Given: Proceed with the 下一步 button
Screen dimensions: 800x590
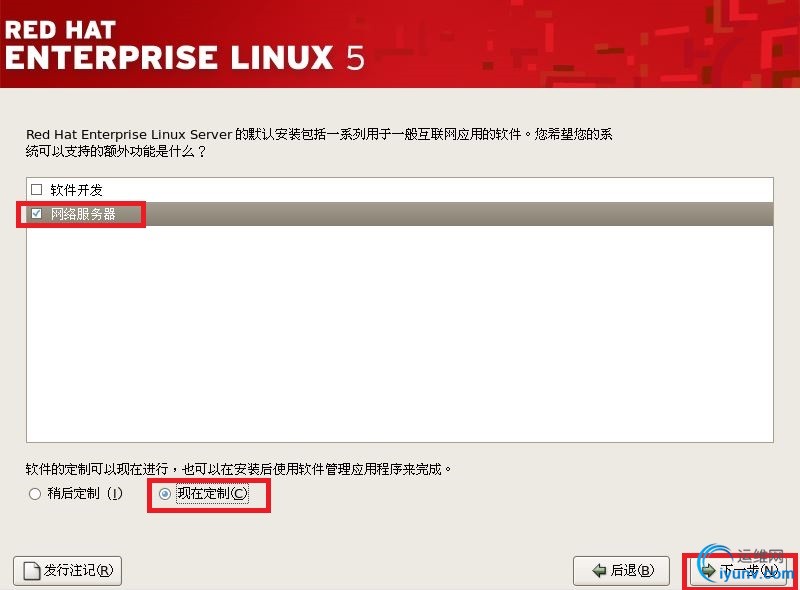Looking at the screenshot, I should (x=741, y=571).
